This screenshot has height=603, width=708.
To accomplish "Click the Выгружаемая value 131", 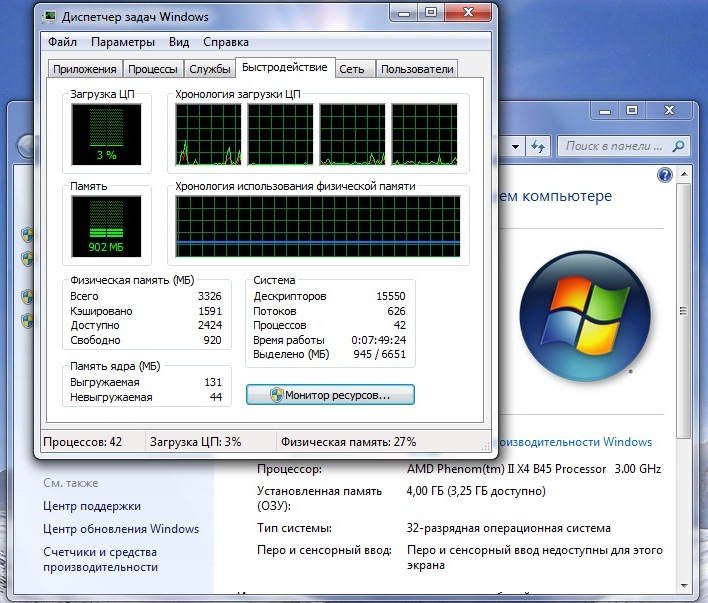I will point(213,382).
